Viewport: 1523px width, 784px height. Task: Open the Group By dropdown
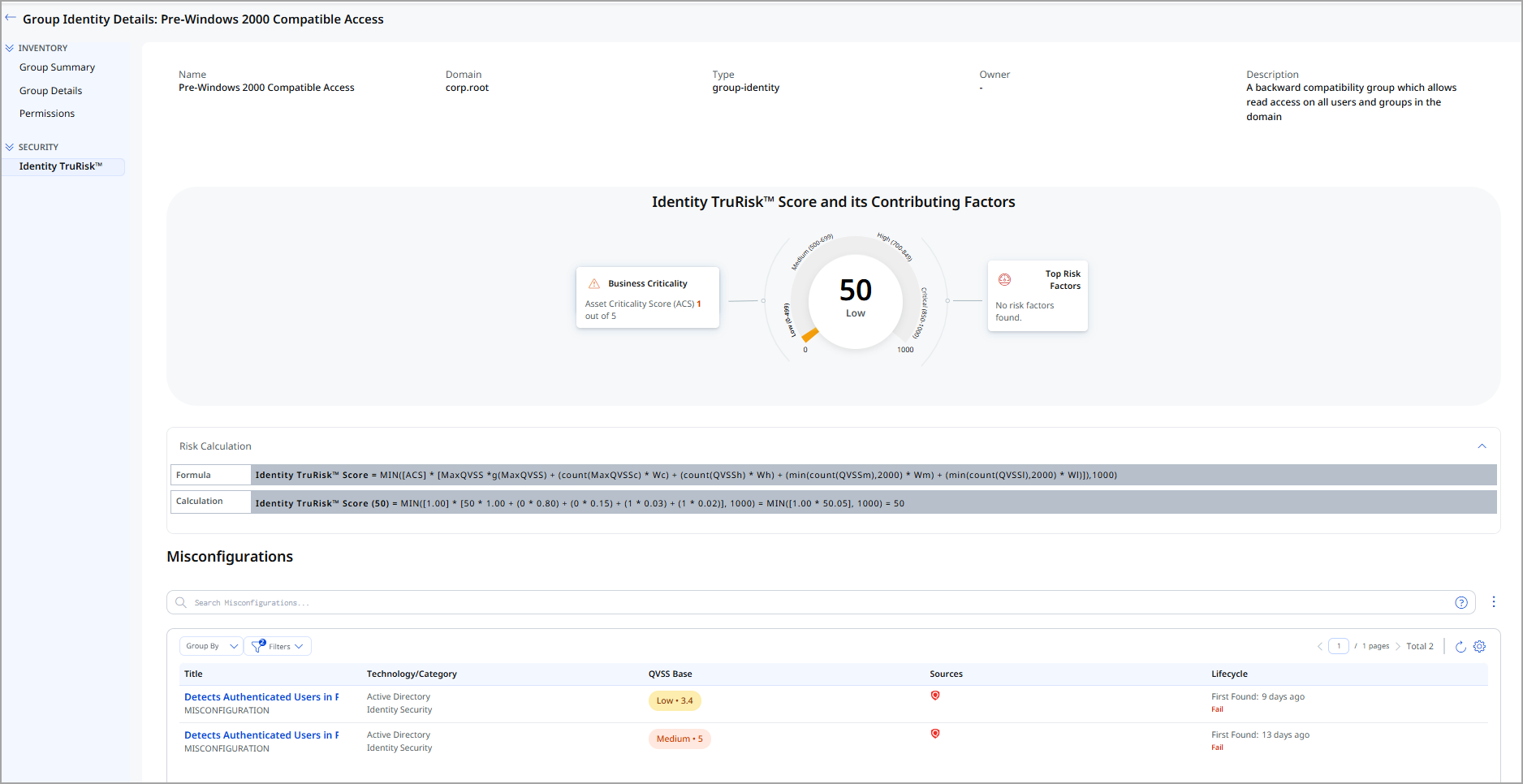[210, 647]
